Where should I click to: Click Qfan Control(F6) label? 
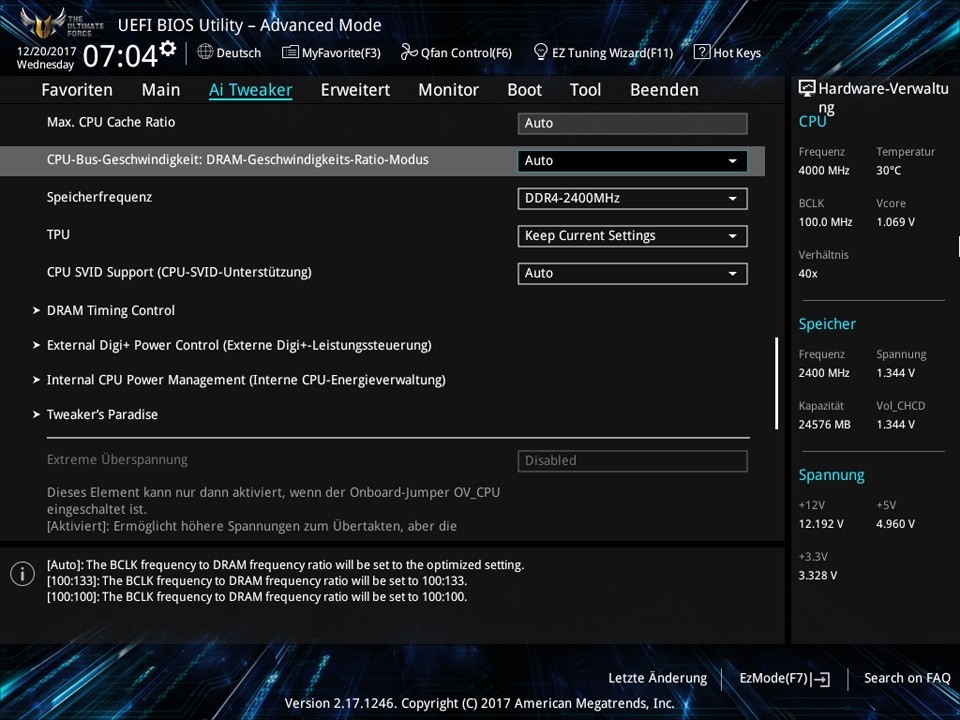pos(466,53)
